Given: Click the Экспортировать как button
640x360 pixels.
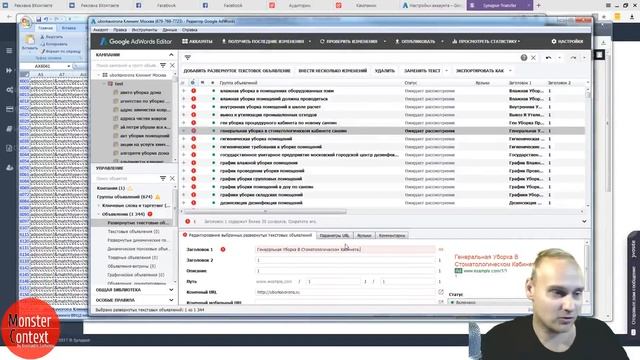Looking at the screenshot, I should [x=480, y=71].
